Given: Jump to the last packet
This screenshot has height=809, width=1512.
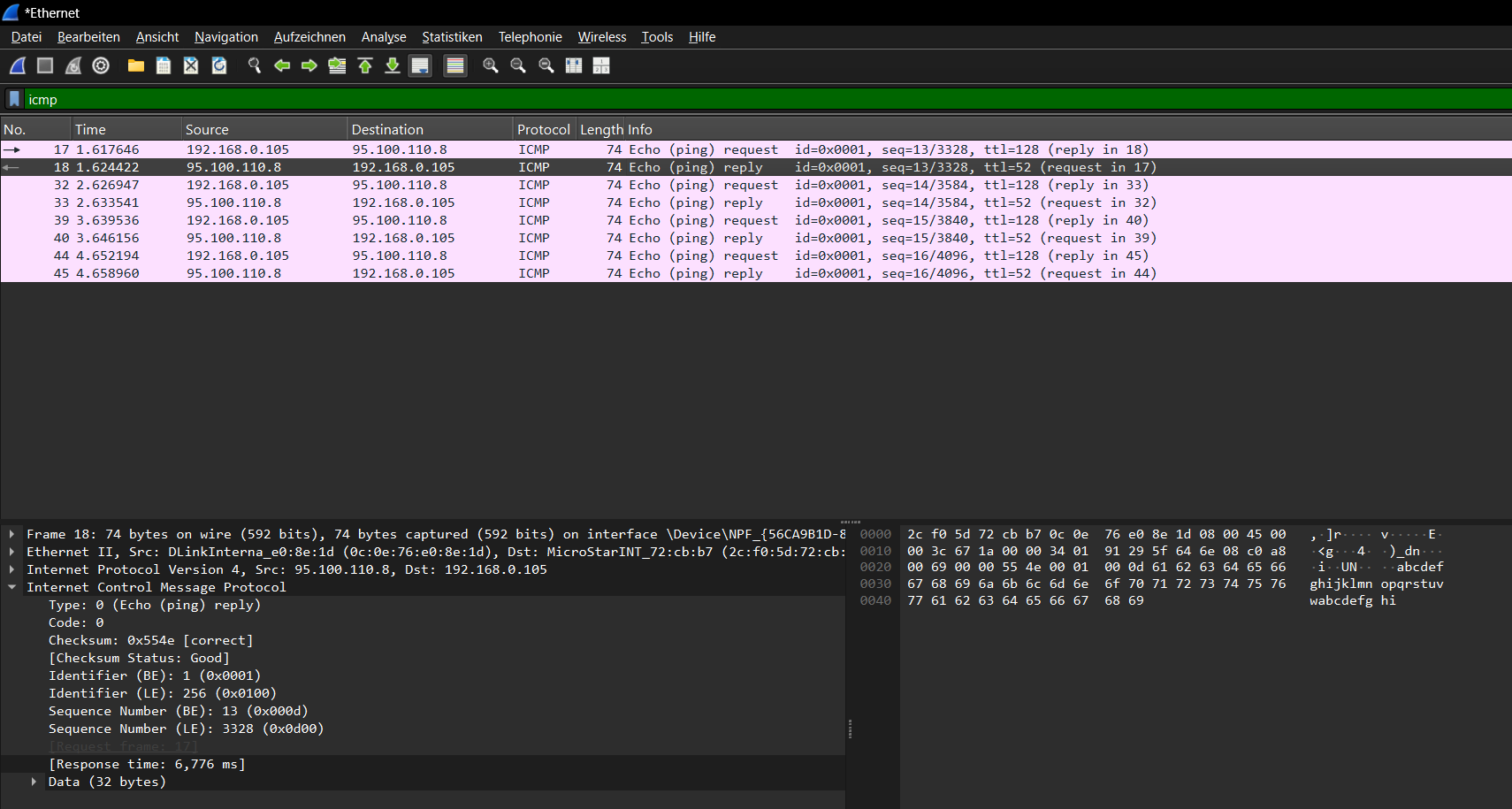Looking at the screenshot, I should pyautogui.click(x=393, y=65).
